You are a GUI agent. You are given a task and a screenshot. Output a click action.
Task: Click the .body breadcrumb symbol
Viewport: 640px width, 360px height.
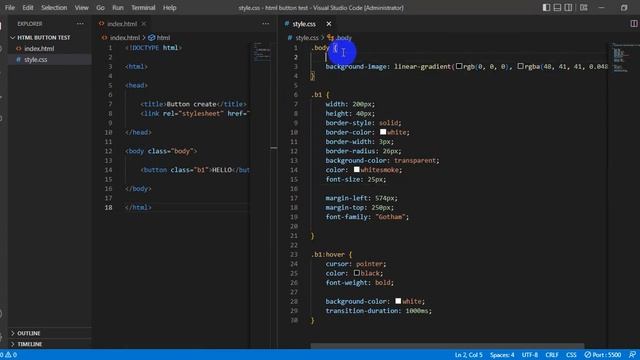[344, 38]
